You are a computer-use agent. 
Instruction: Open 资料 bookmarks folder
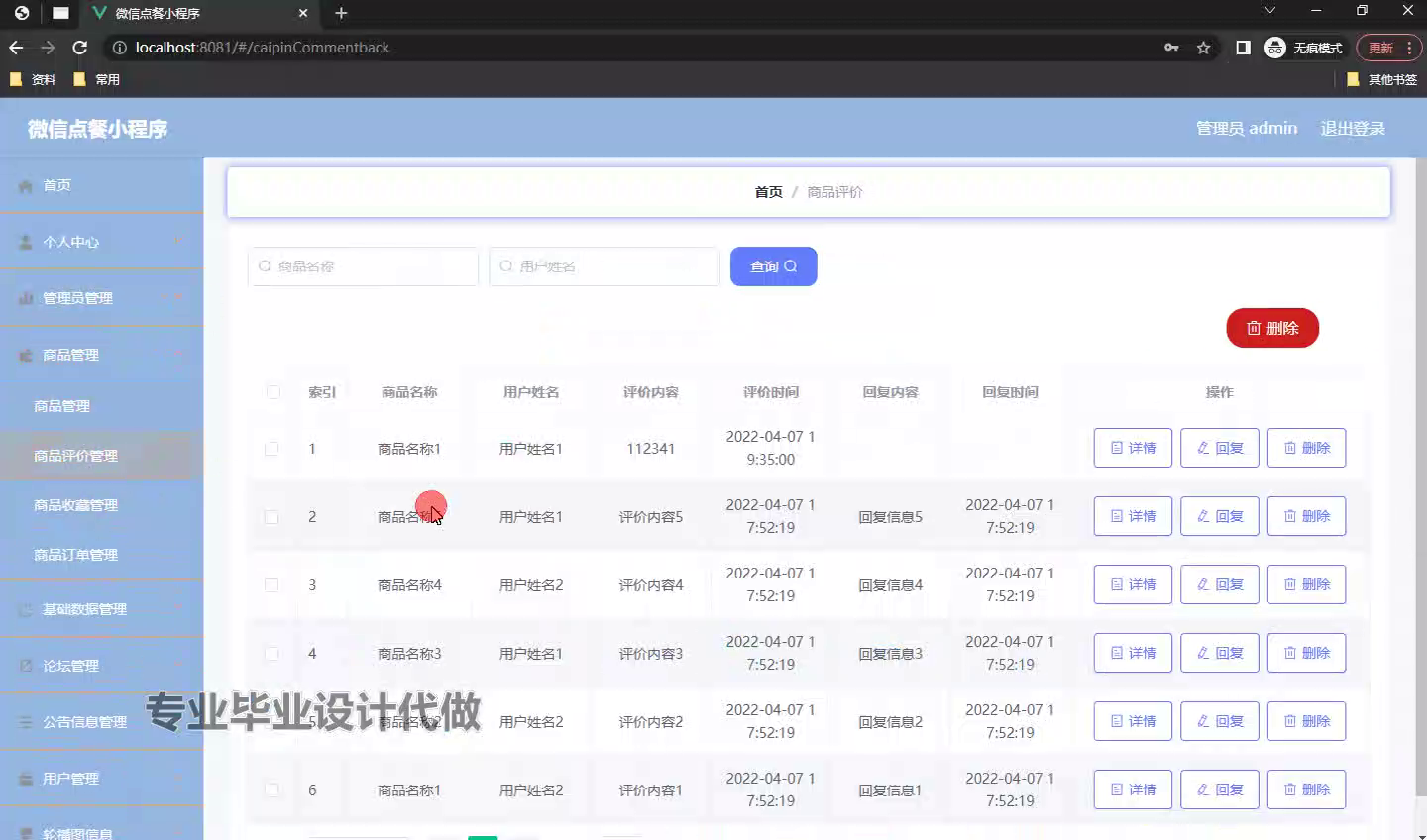pos(33,79)
